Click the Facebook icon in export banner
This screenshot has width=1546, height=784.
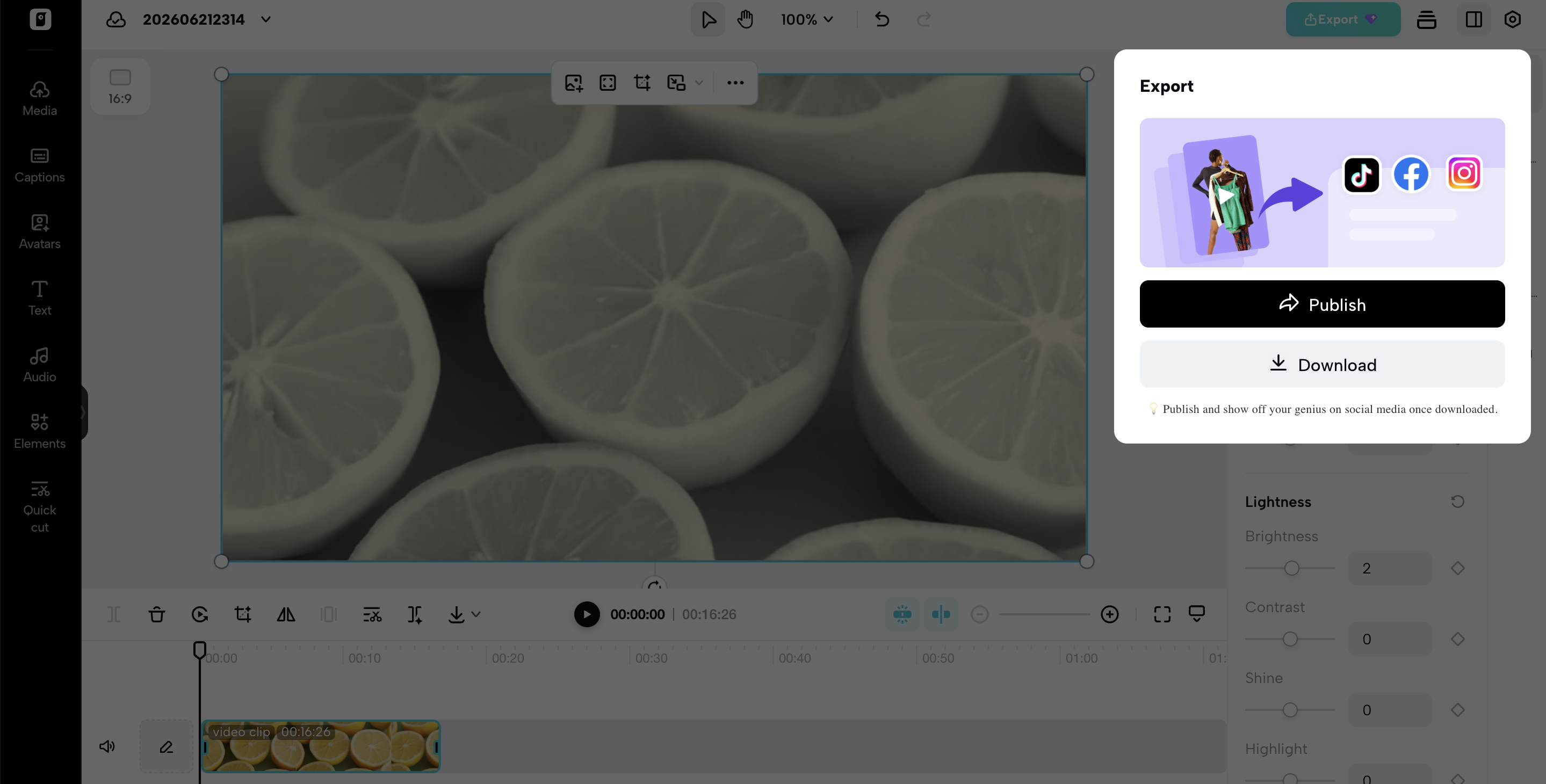click(1411, 175)
